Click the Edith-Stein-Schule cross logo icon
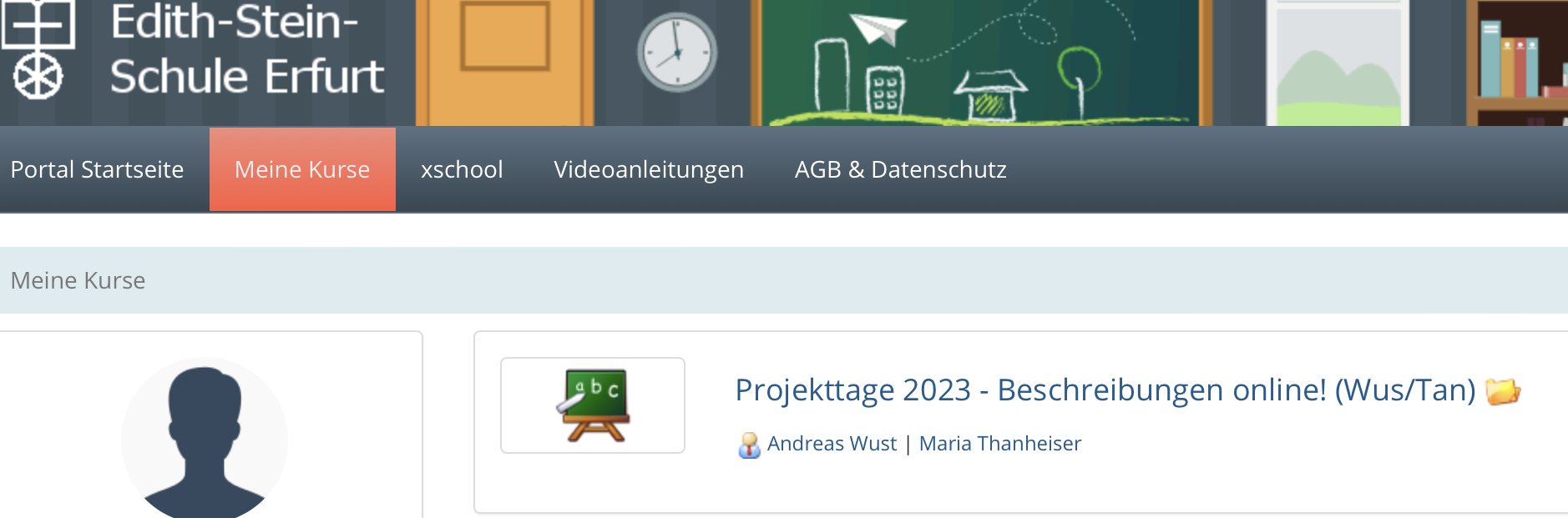 [38, 48]
